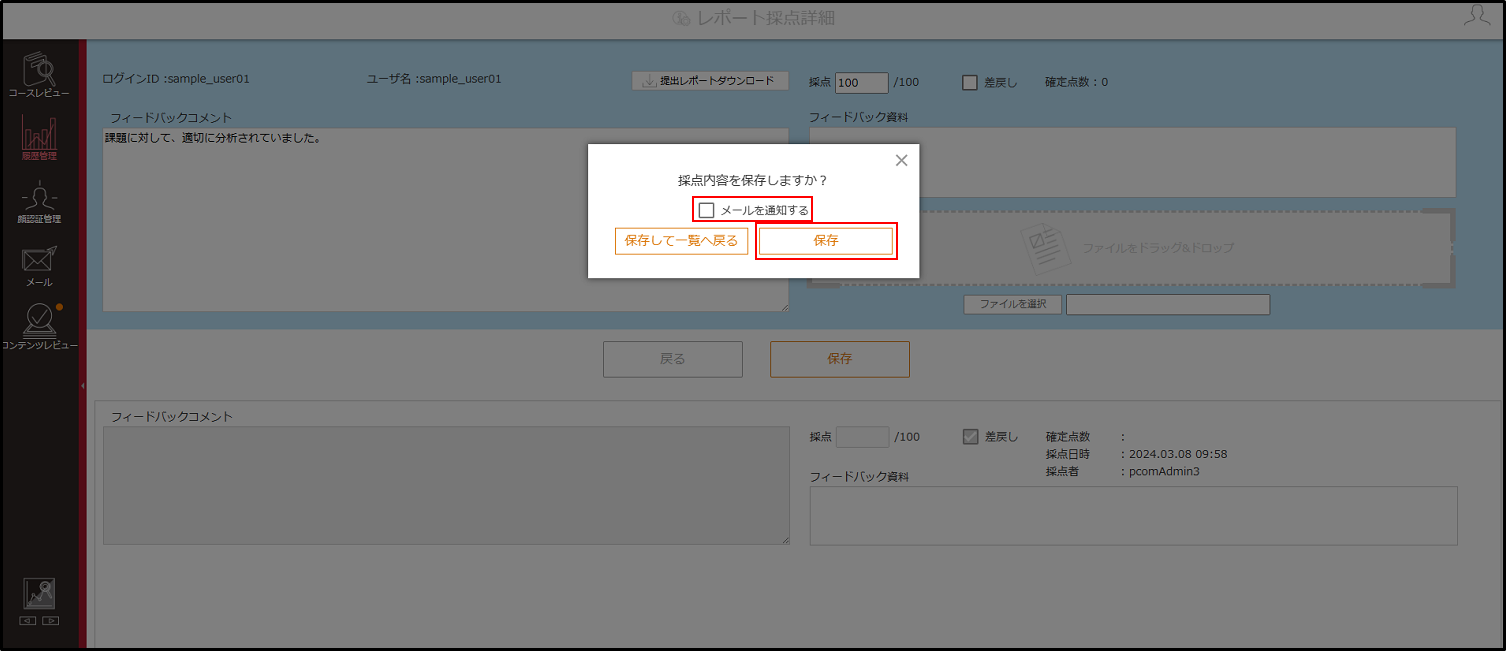Click the file name field beside ファイルを選択

1168,304
